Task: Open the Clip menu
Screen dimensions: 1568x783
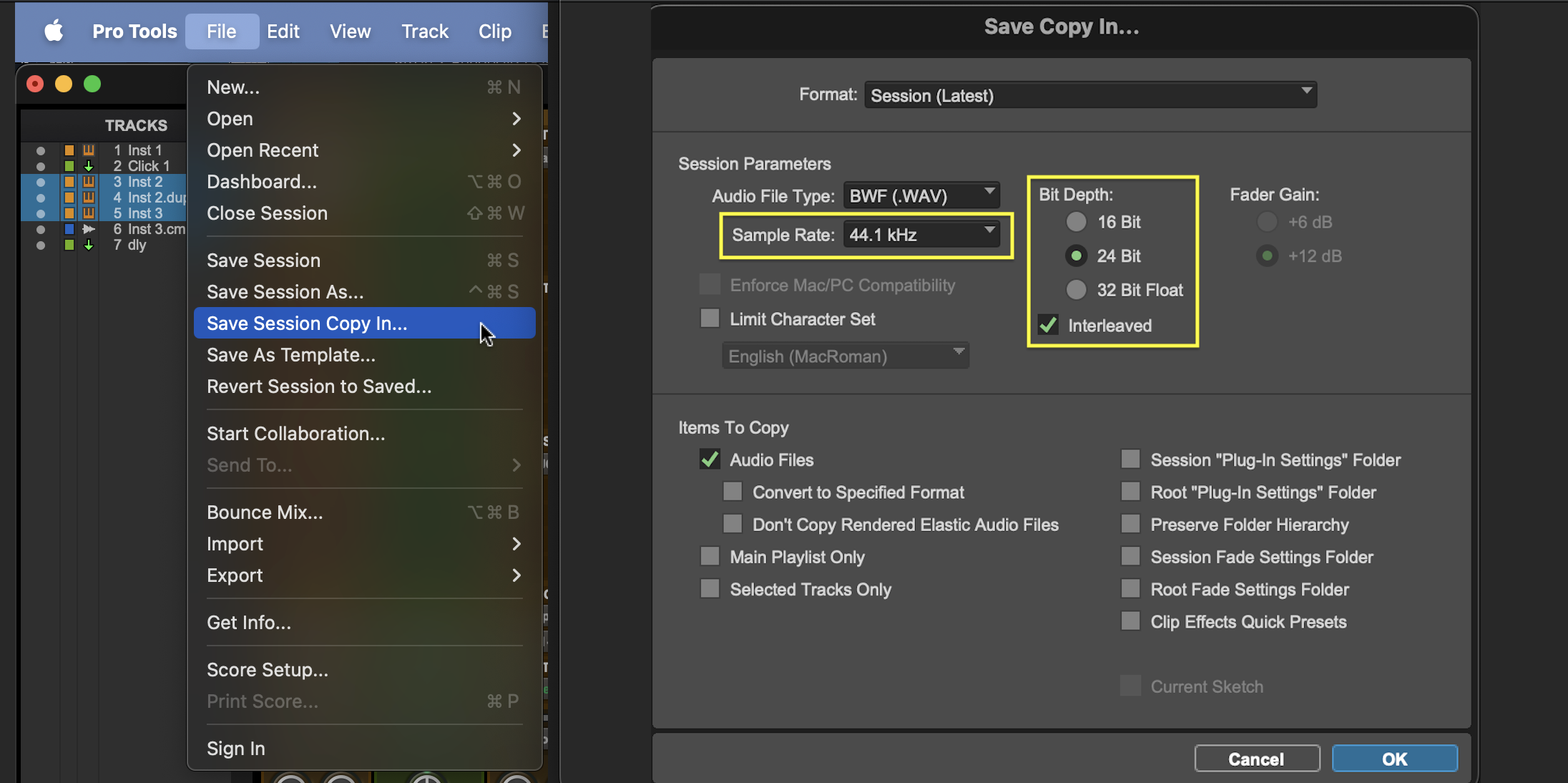Action: tap(495, 31)
